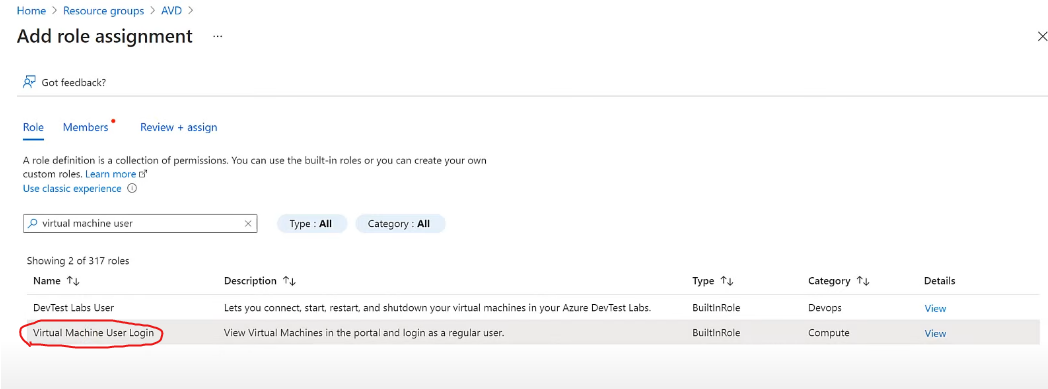The image size is (1048, 389).
Task: Sort roles by Name column arrows
Action: [73, 281]
